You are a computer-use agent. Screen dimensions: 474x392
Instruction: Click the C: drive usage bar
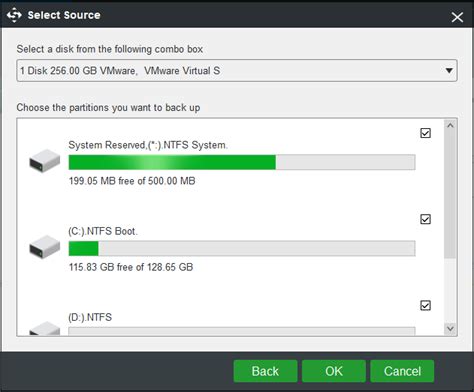pos(242,248)
